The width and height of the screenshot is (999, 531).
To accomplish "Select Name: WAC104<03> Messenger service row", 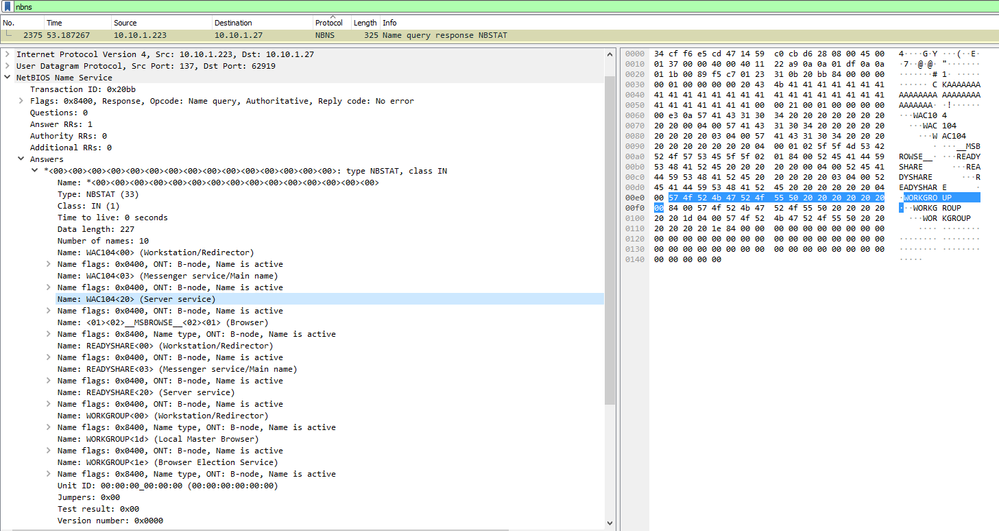I will 168,275.
